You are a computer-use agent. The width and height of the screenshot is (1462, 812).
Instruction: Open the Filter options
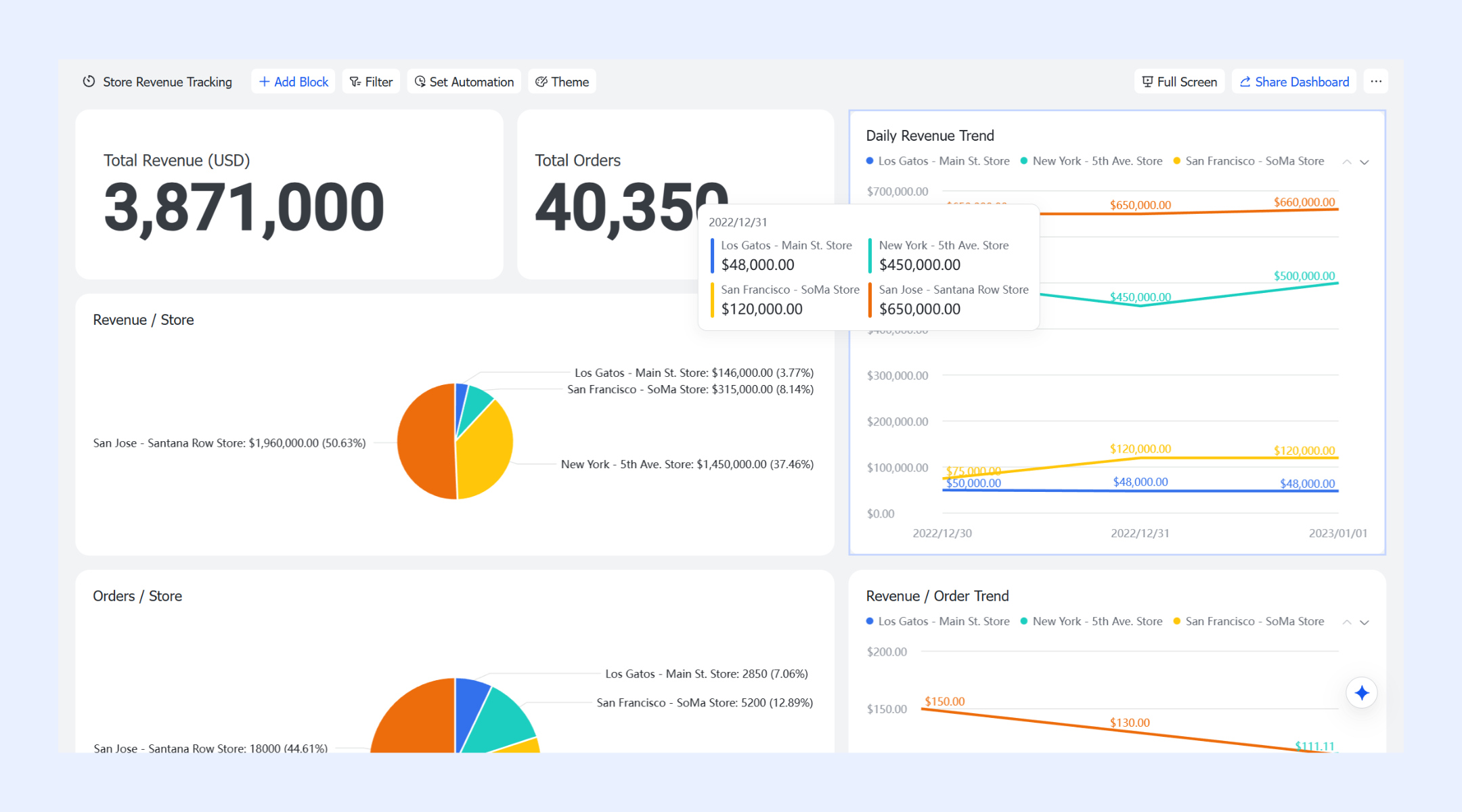click(x=372, y=82)
